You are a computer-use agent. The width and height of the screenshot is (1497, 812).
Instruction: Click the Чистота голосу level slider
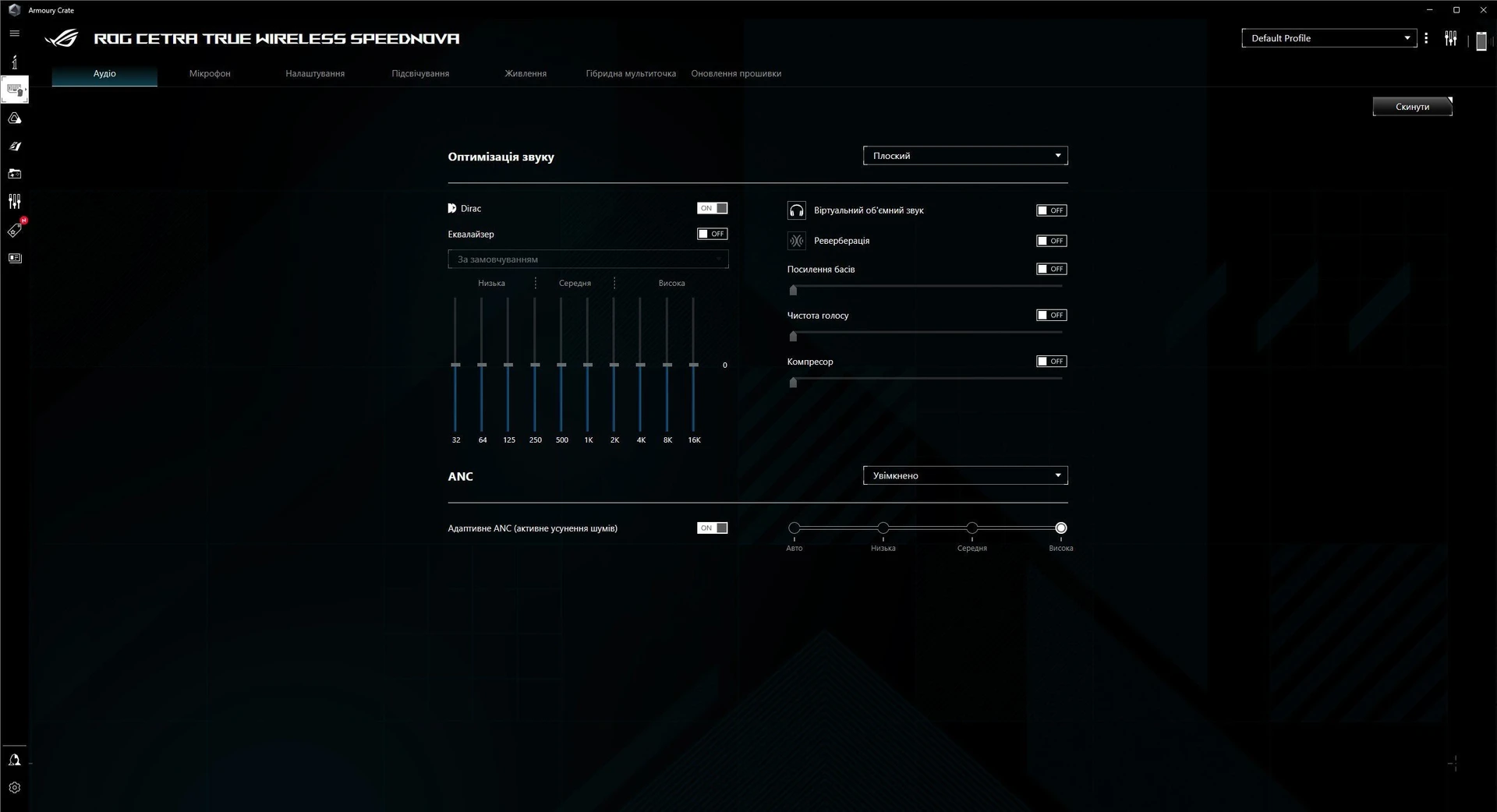pyautogui.click(x=925, y=335)
